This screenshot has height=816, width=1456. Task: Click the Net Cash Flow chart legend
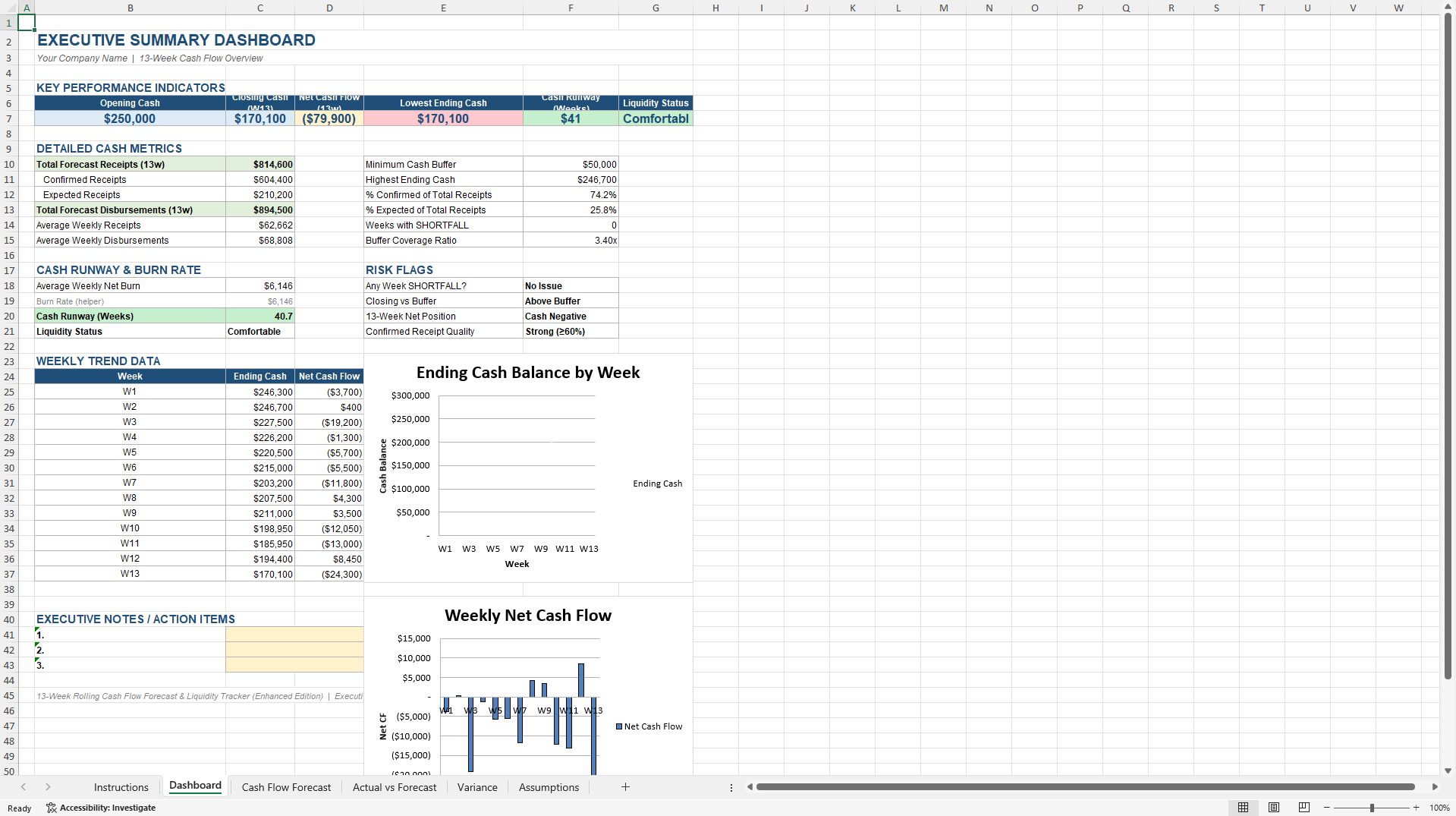(x=649, y=726)
